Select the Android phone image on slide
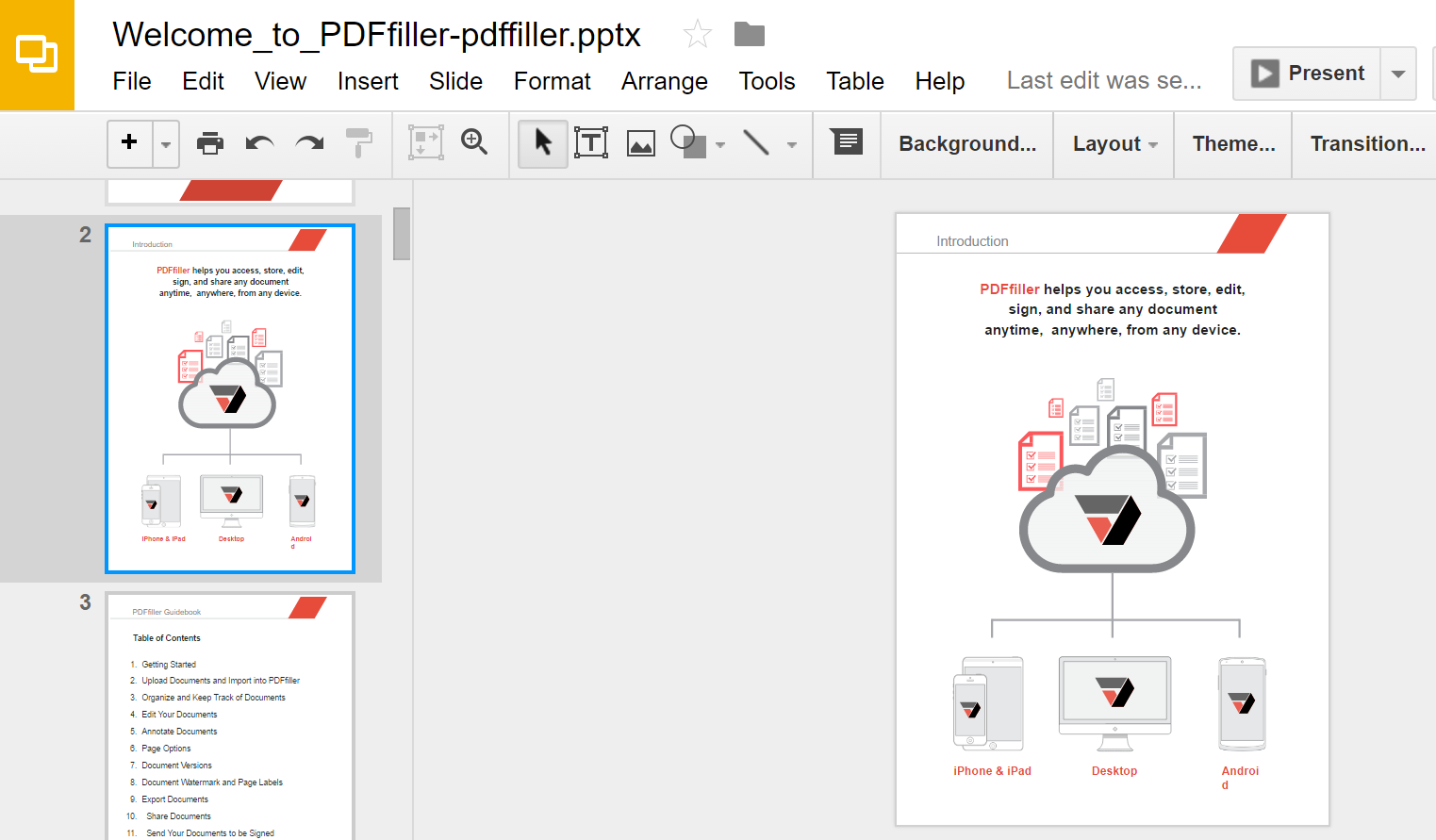The width and height of the screenshot is (1436, 840). tap(1242, 703)
